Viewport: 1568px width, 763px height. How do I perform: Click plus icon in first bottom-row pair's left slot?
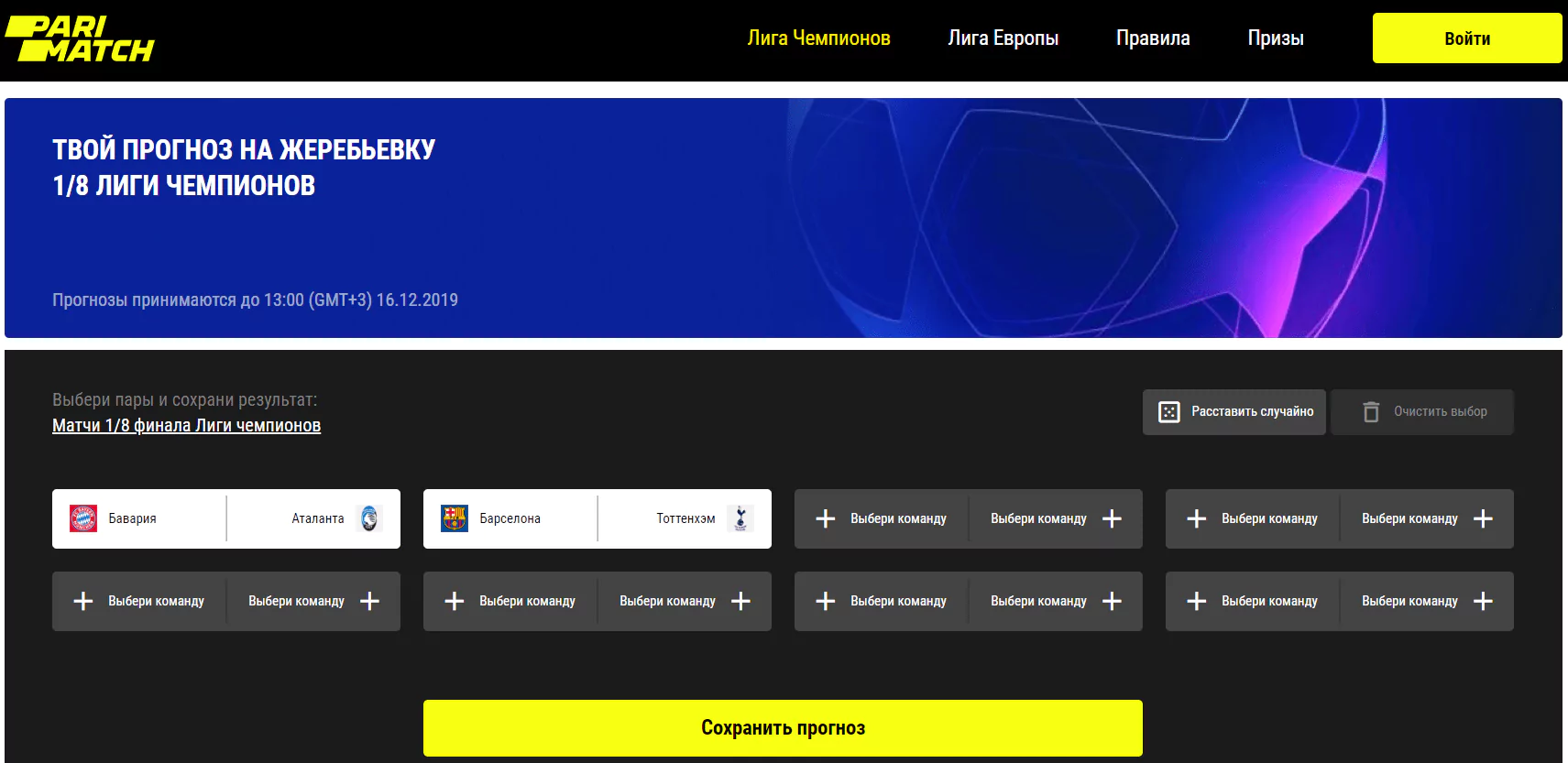[x=83, y=601]
